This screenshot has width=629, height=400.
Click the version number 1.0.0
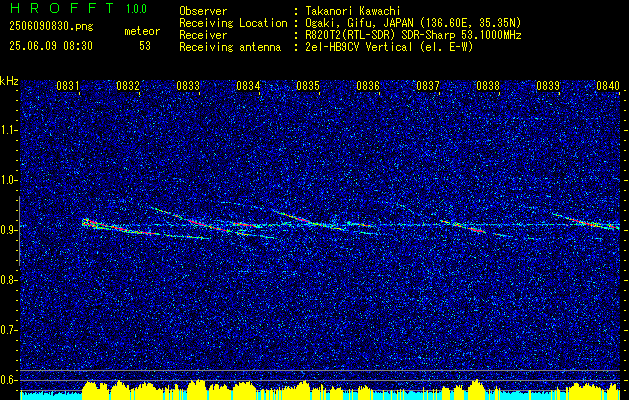(136, 9)
